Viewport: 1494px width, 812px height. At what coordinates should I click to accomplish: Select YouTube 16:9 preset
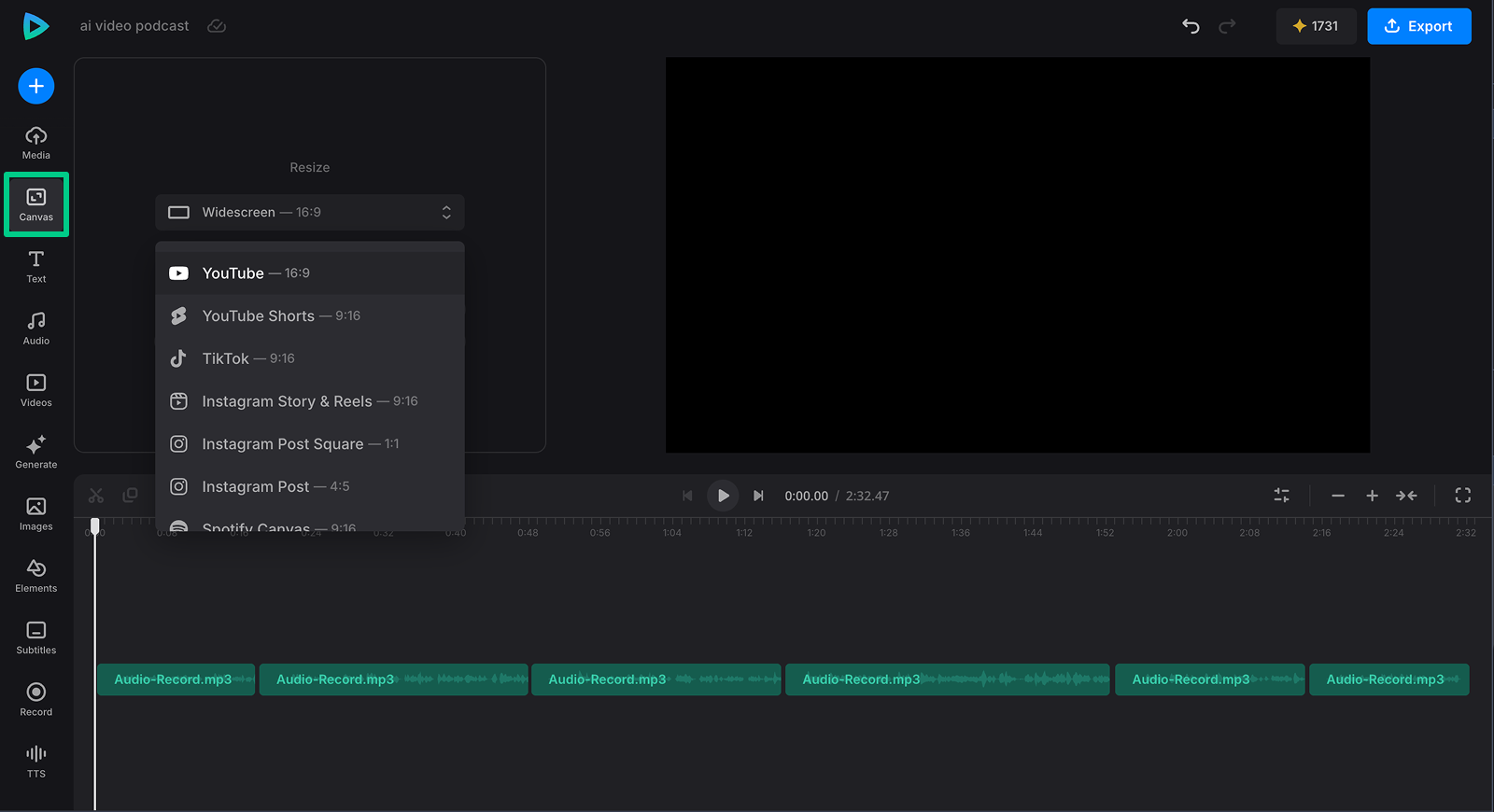[310, 273]
